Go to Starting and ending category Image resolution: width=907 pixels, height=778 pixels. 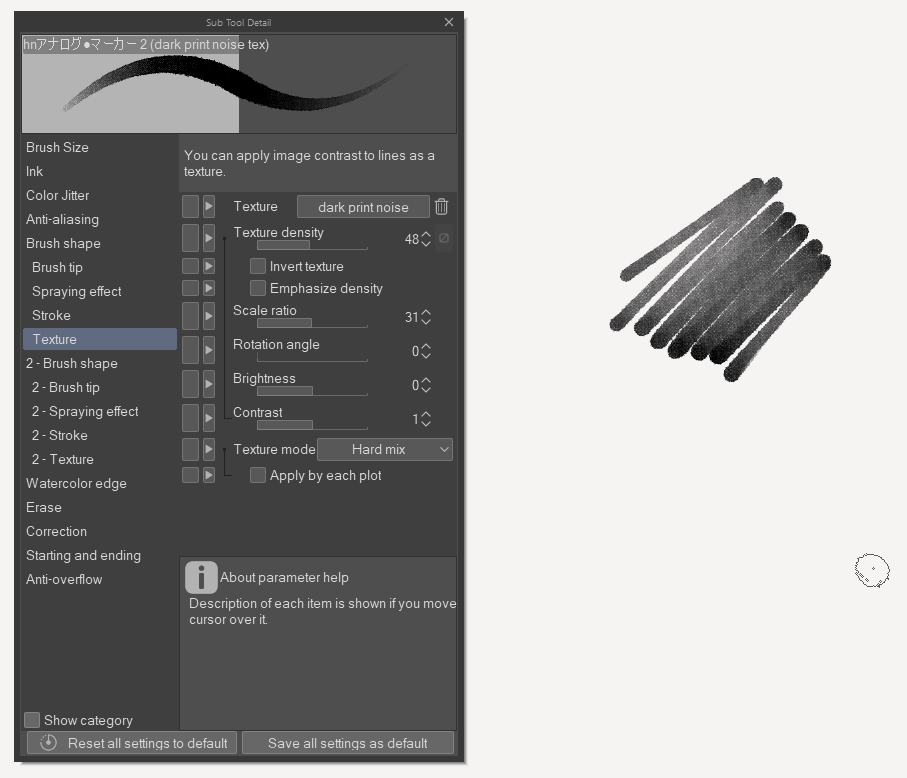pyautogui.click(x=99, y=555)
